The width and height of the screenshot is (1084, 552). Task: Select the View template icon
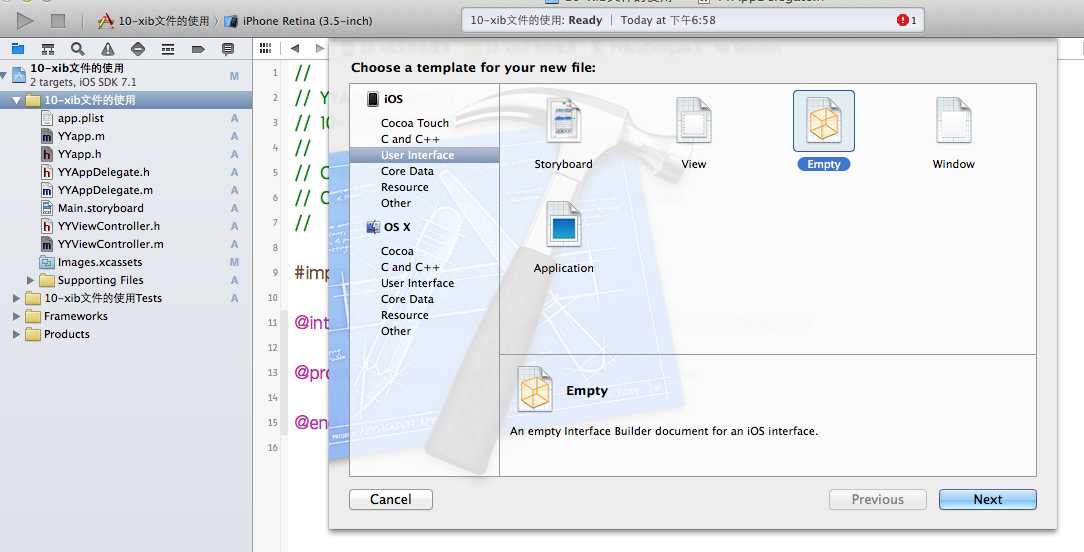693,121
